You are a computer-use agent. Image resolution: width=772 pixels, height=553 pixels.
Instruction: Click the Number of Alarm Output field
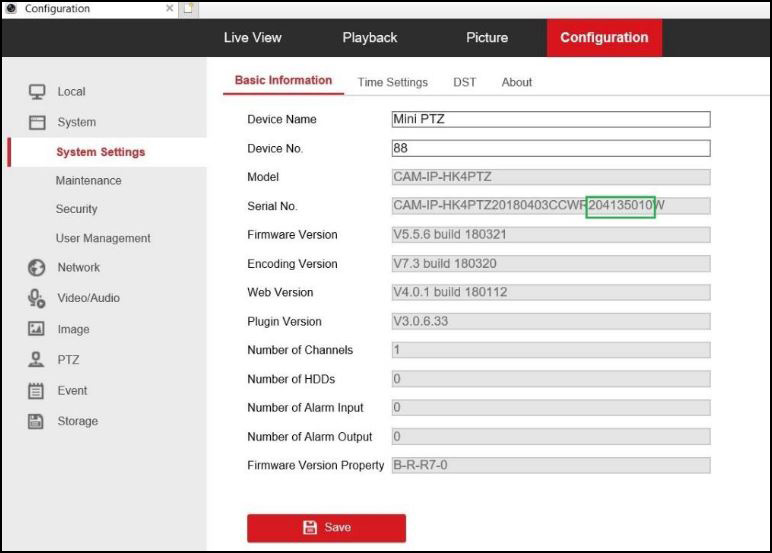click(x=551, y=436)
